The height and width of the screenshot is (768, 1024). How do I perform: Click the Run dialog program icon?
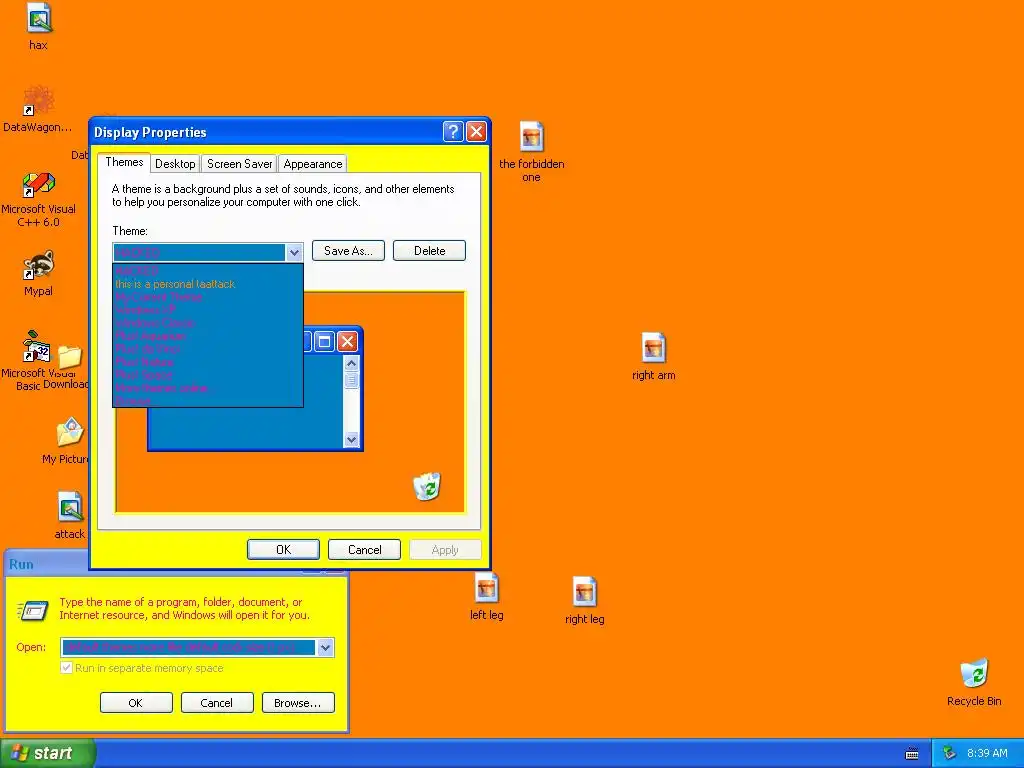point(33,611)
